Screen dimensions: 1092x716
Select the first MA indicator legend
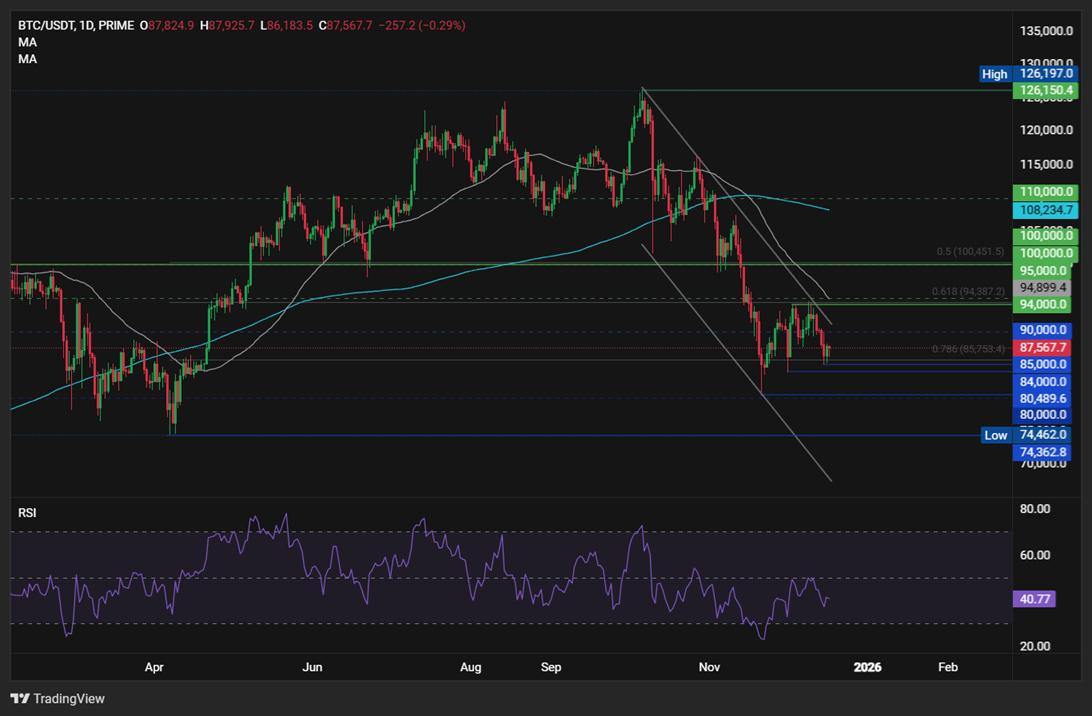27,42
